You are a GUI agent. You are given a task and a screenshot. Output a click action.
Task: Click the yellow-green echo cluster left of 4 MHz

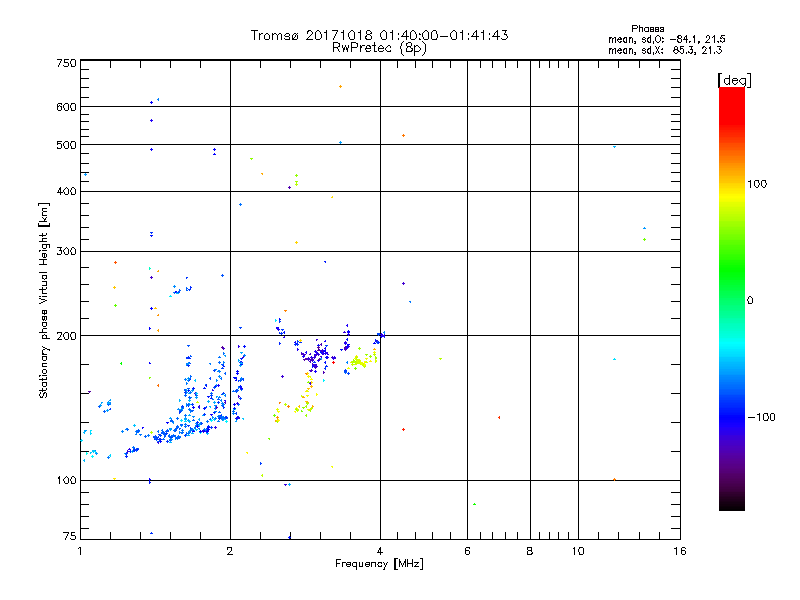(x=363, y=359)
